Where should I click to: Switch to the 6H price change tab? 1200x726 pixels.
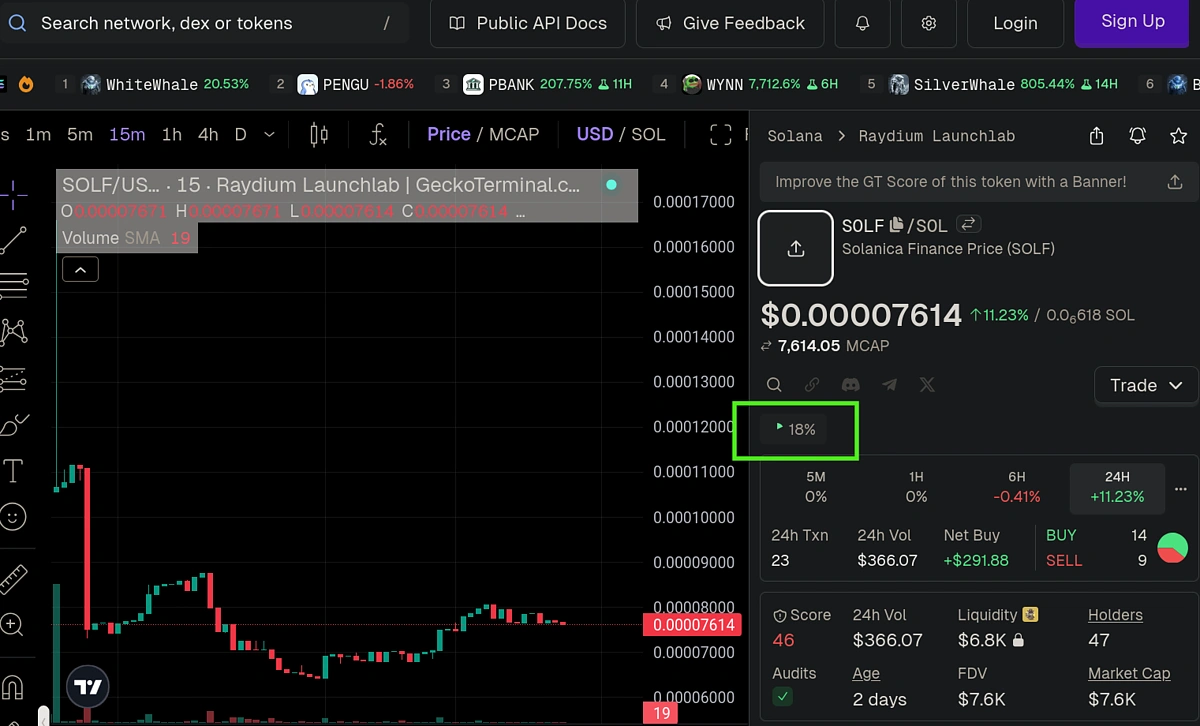click(1017, 487)
